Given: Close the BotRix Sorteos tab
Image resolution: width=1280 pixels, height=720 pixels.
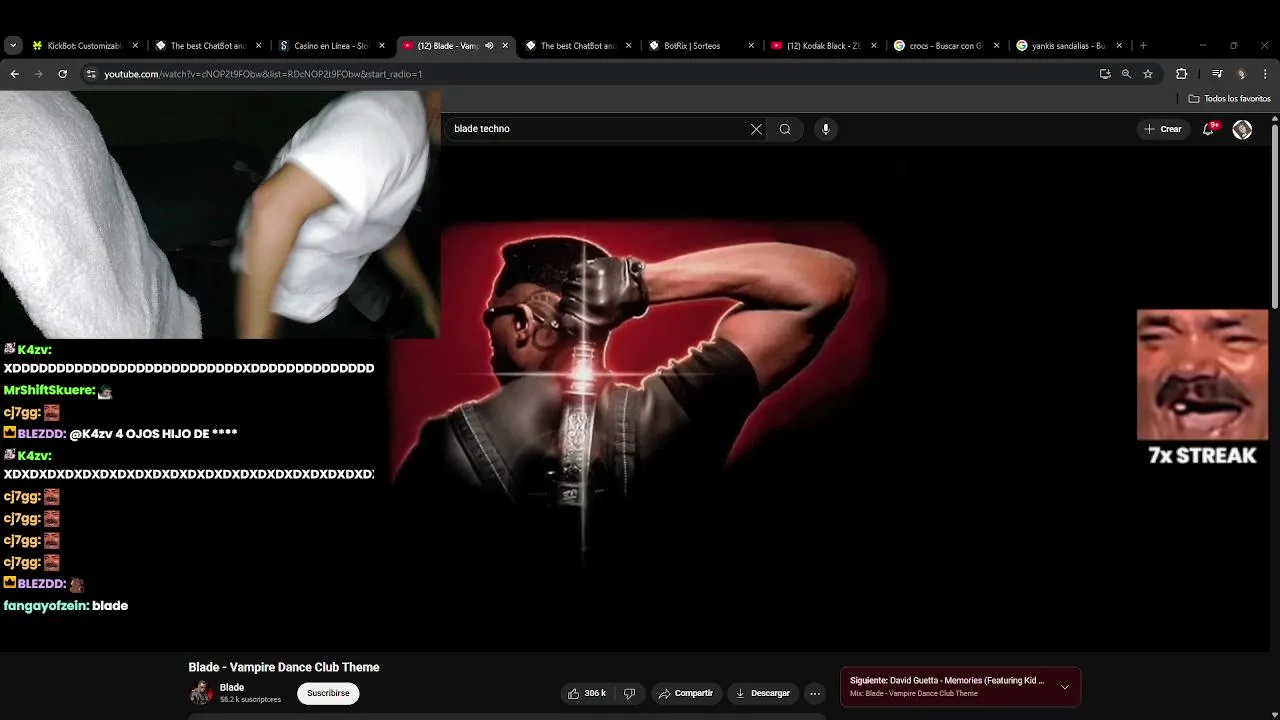Looking at the screenshot, I should pyautogui.click(x=751, y=46).
